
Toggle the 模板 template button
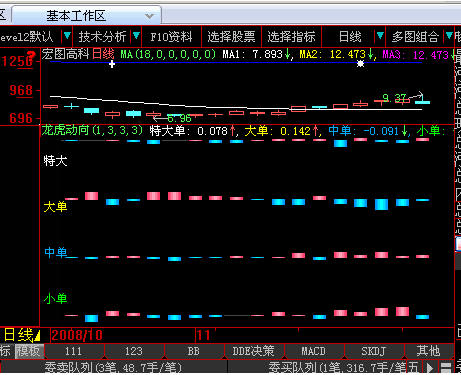29,351
